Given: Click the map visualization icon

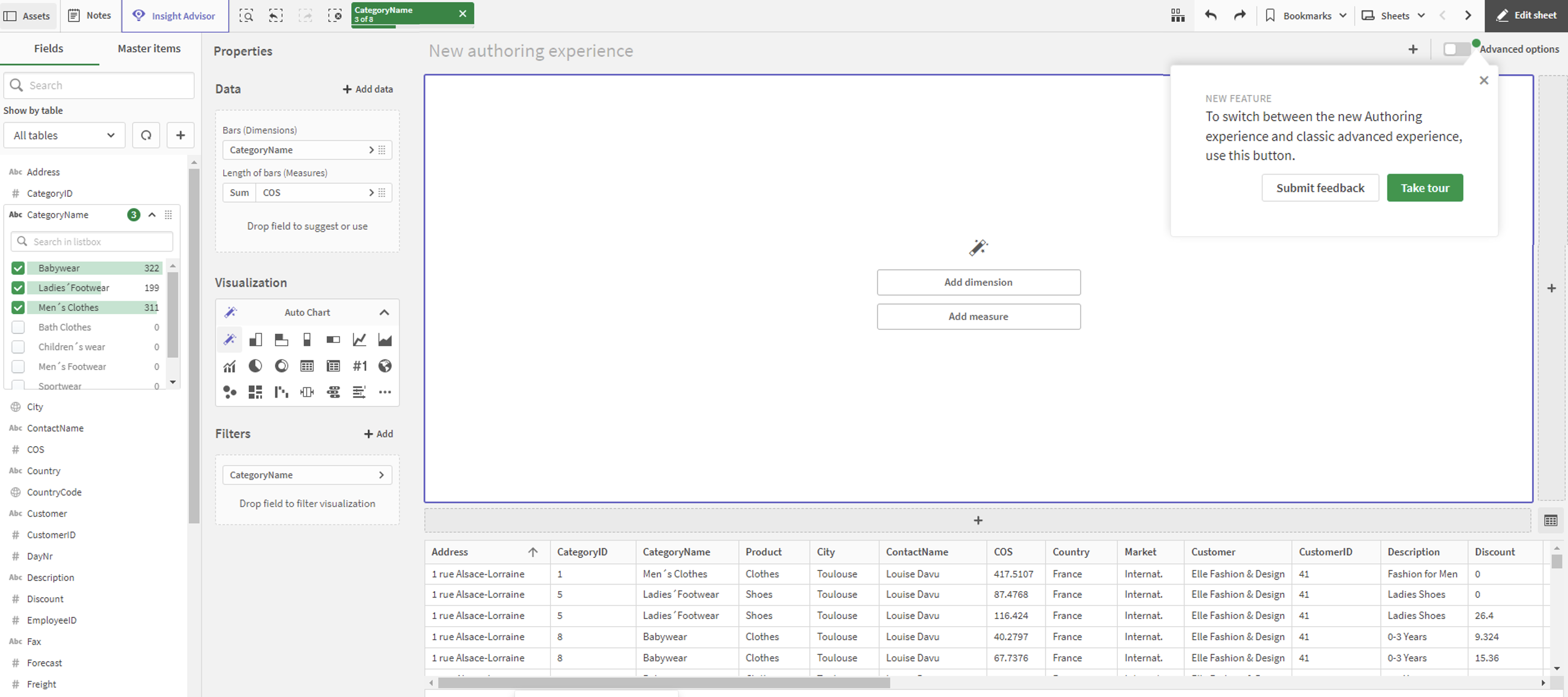Looking at the screenshot, I should (384, 366).
